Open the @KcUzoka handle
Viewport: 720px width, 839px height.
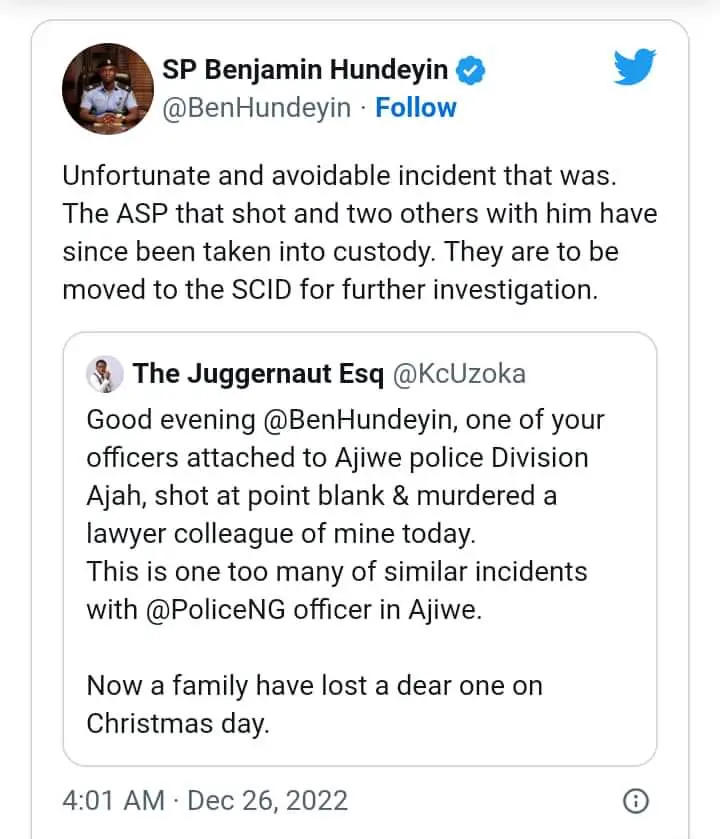459,373
